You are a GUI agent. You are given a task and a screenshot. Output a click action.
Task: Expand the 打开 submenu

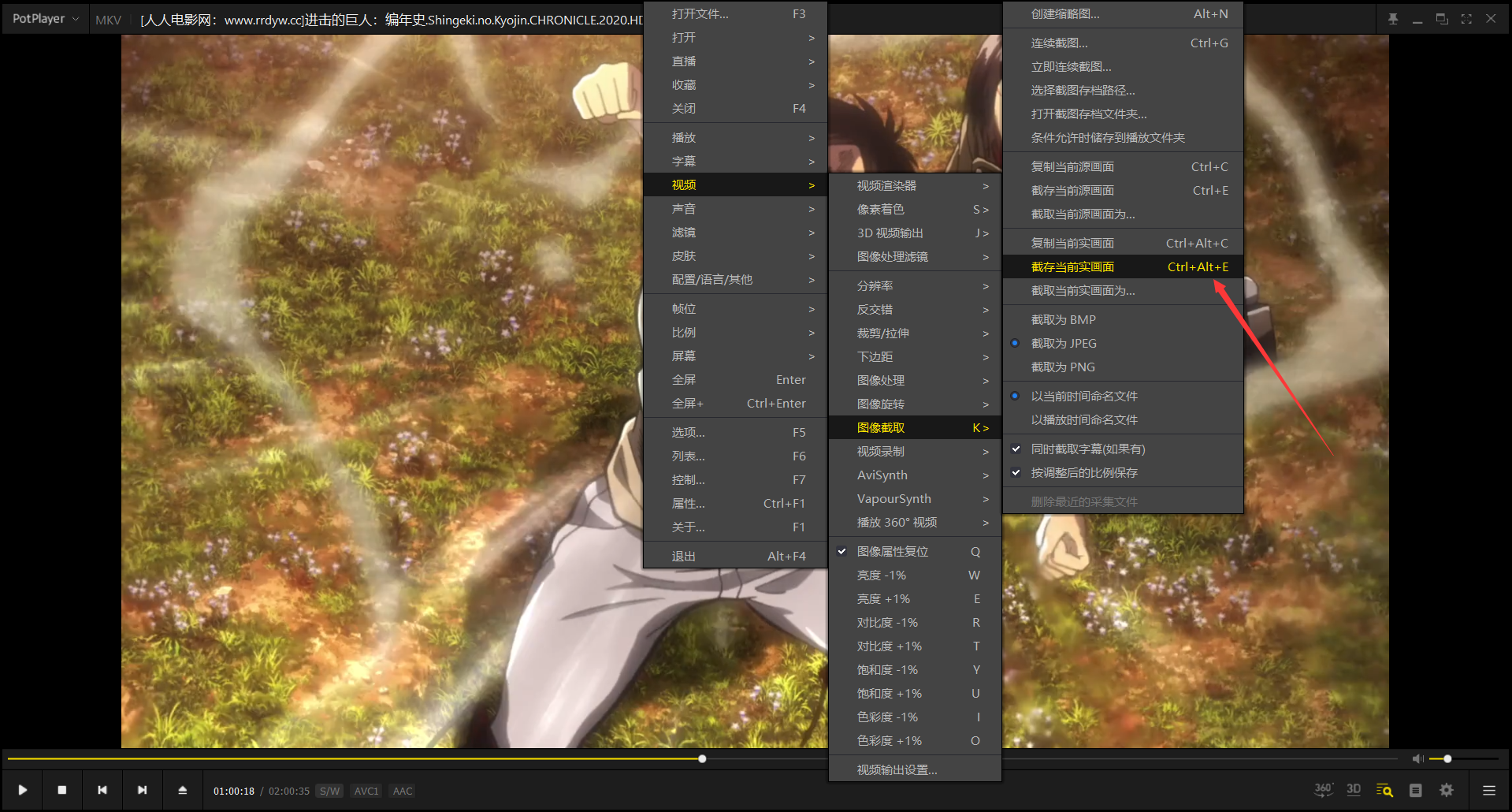coord(735,37)
